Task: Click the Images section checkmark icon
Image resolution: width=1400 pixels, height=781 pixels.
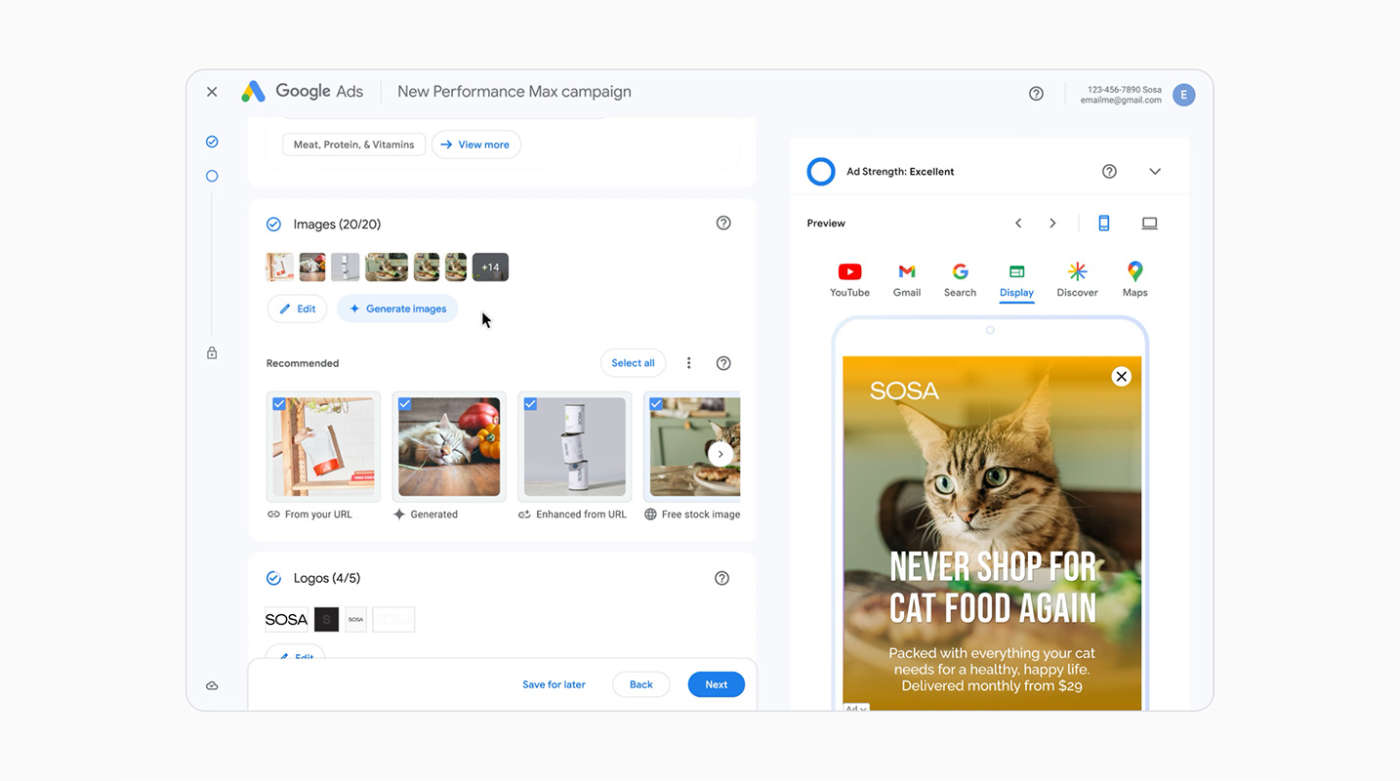Action: 273,225
